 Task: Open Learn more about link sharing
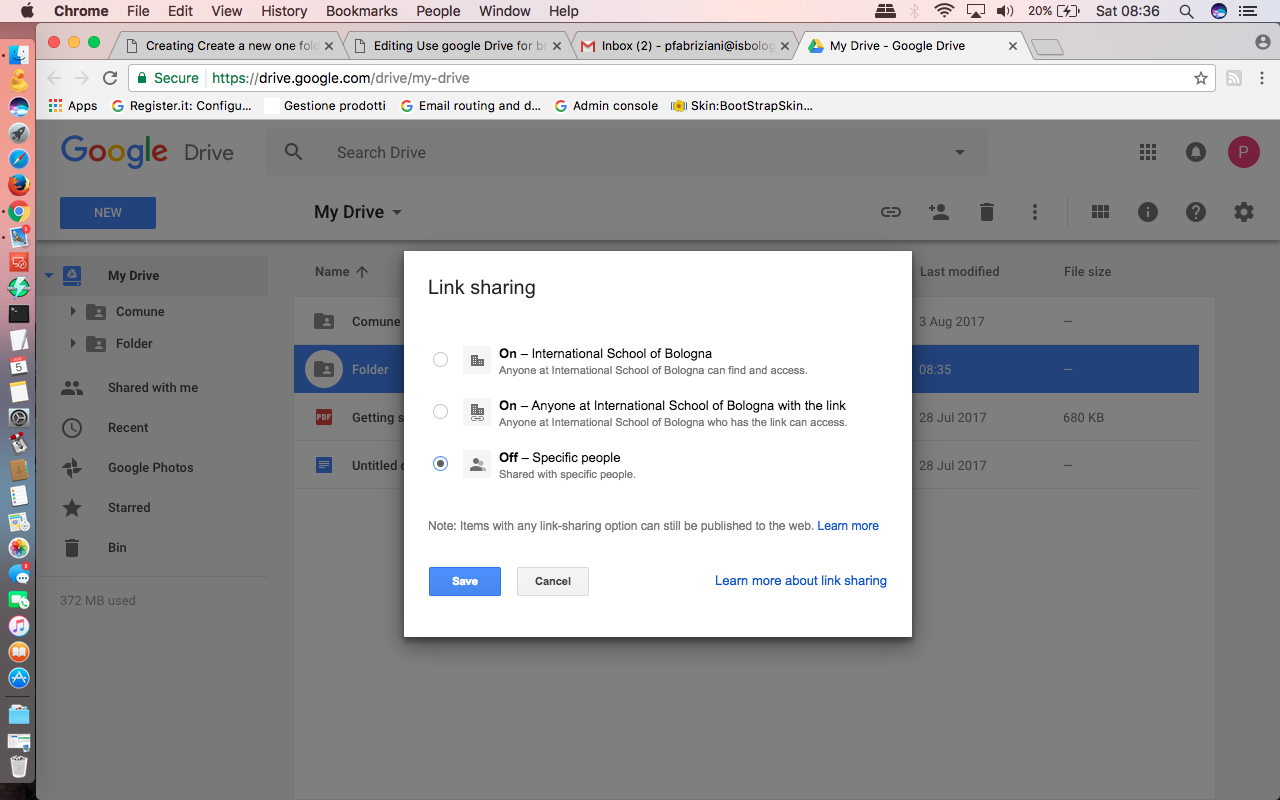(801, 580)
